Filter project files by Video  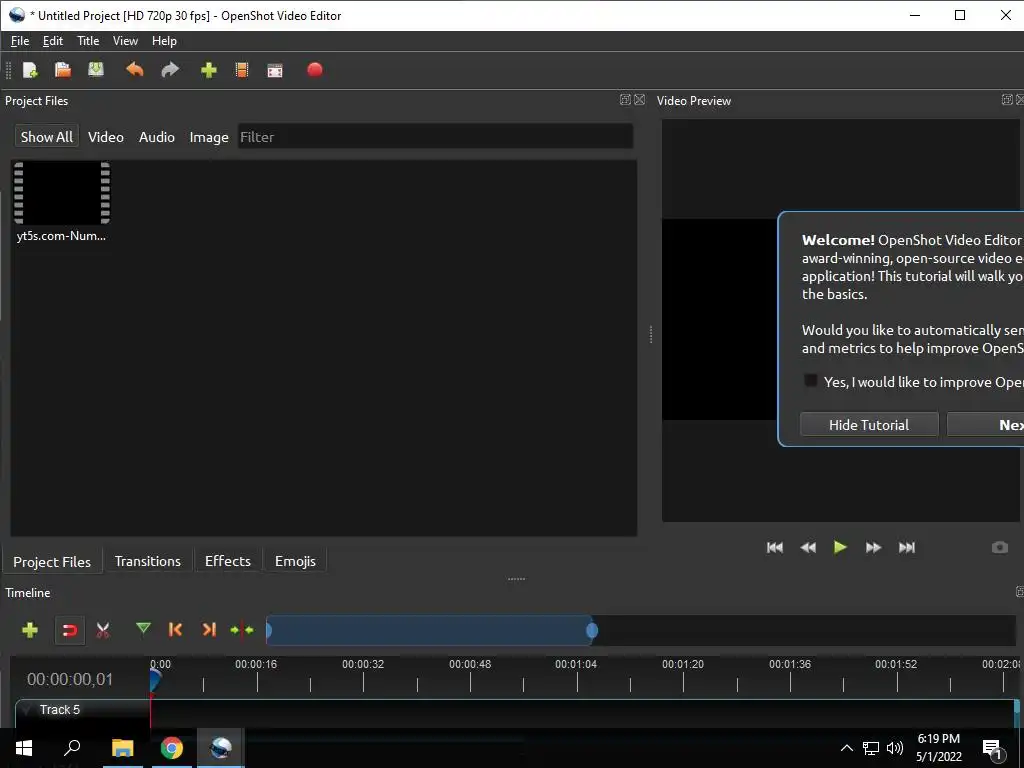tap(106, 136)
